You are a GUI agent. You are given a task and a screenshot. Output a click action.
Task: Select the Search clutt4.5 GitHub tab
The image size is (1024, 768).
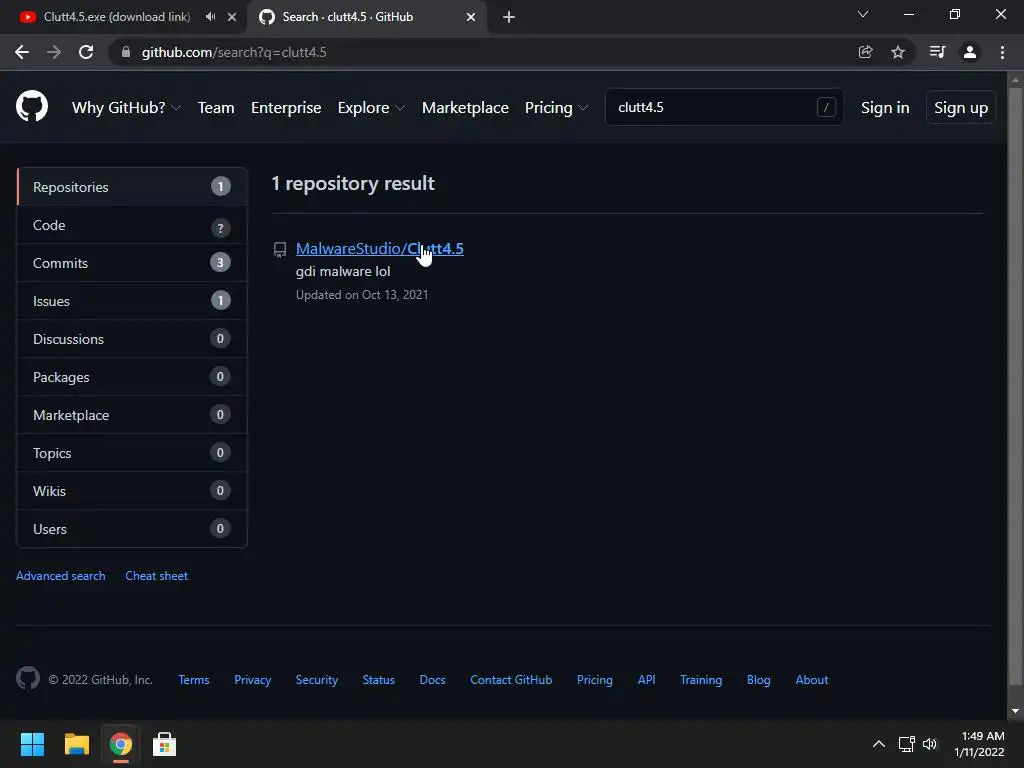click(366, 17)
